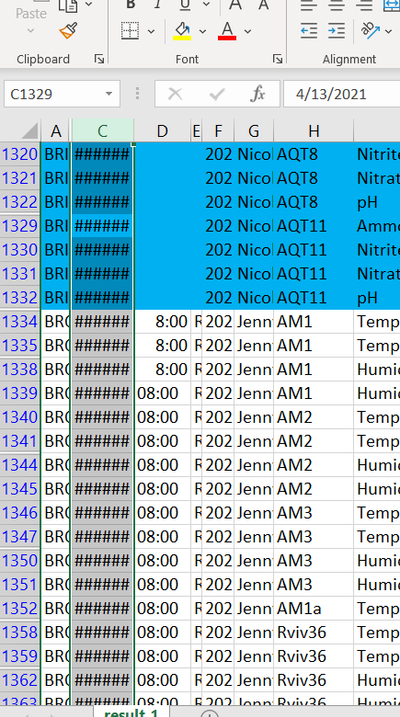Click the text Orientation icon
The image size is (400, 717).
tap(371, 30)
